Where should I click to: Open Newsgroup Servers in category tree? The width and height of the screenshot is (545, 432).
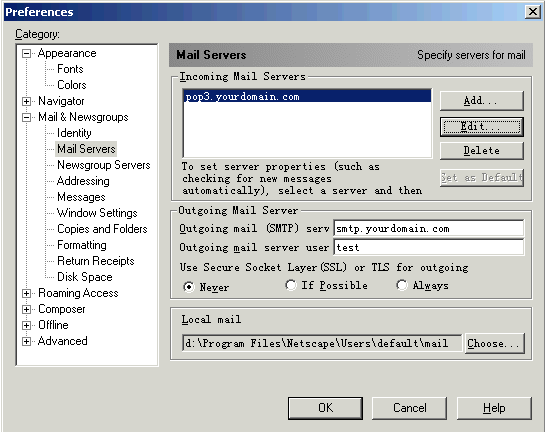tap(104, 165)
